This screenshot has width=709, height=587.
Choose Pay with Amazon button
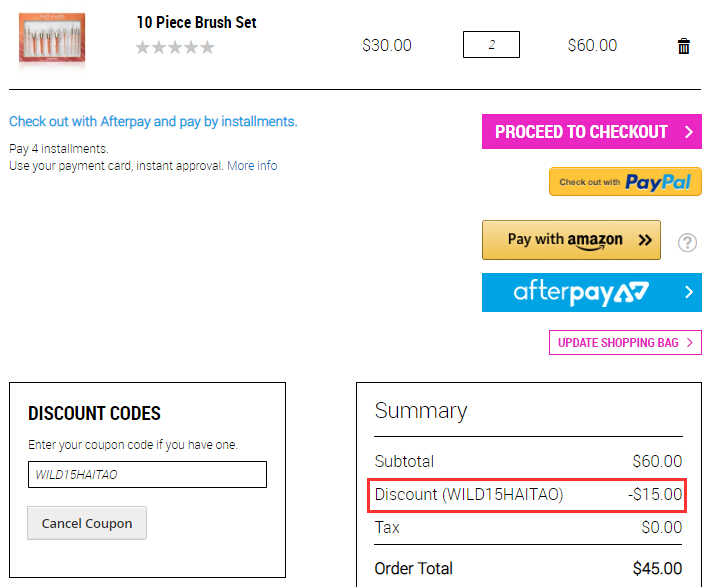tap(571, 240)
